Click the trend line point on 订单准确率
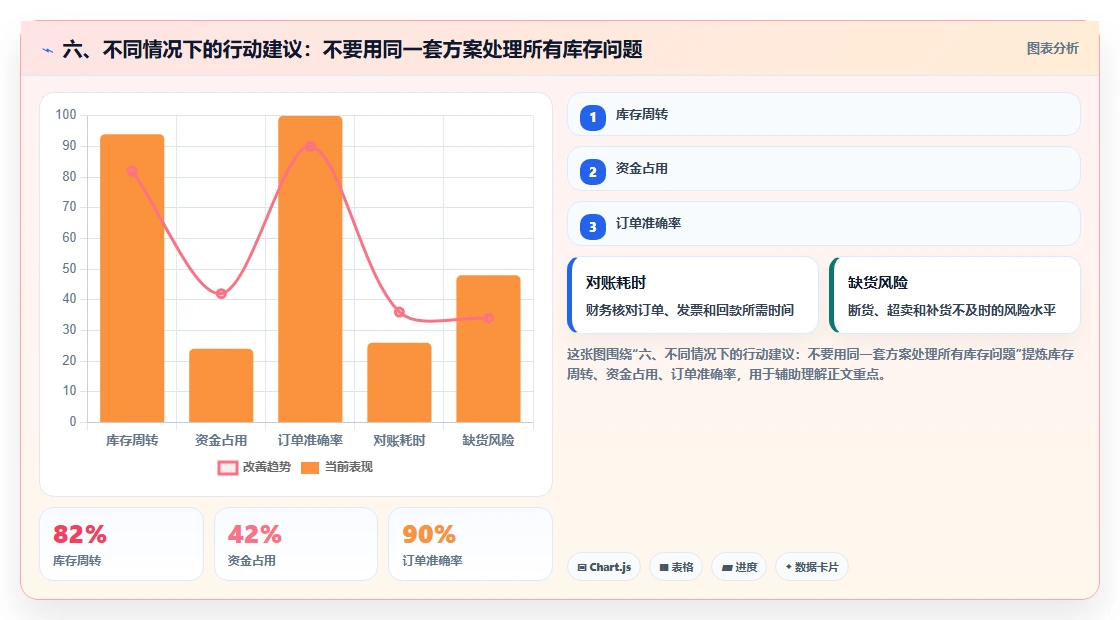This screenshot has width=1120, height=620. pos(310,146)
